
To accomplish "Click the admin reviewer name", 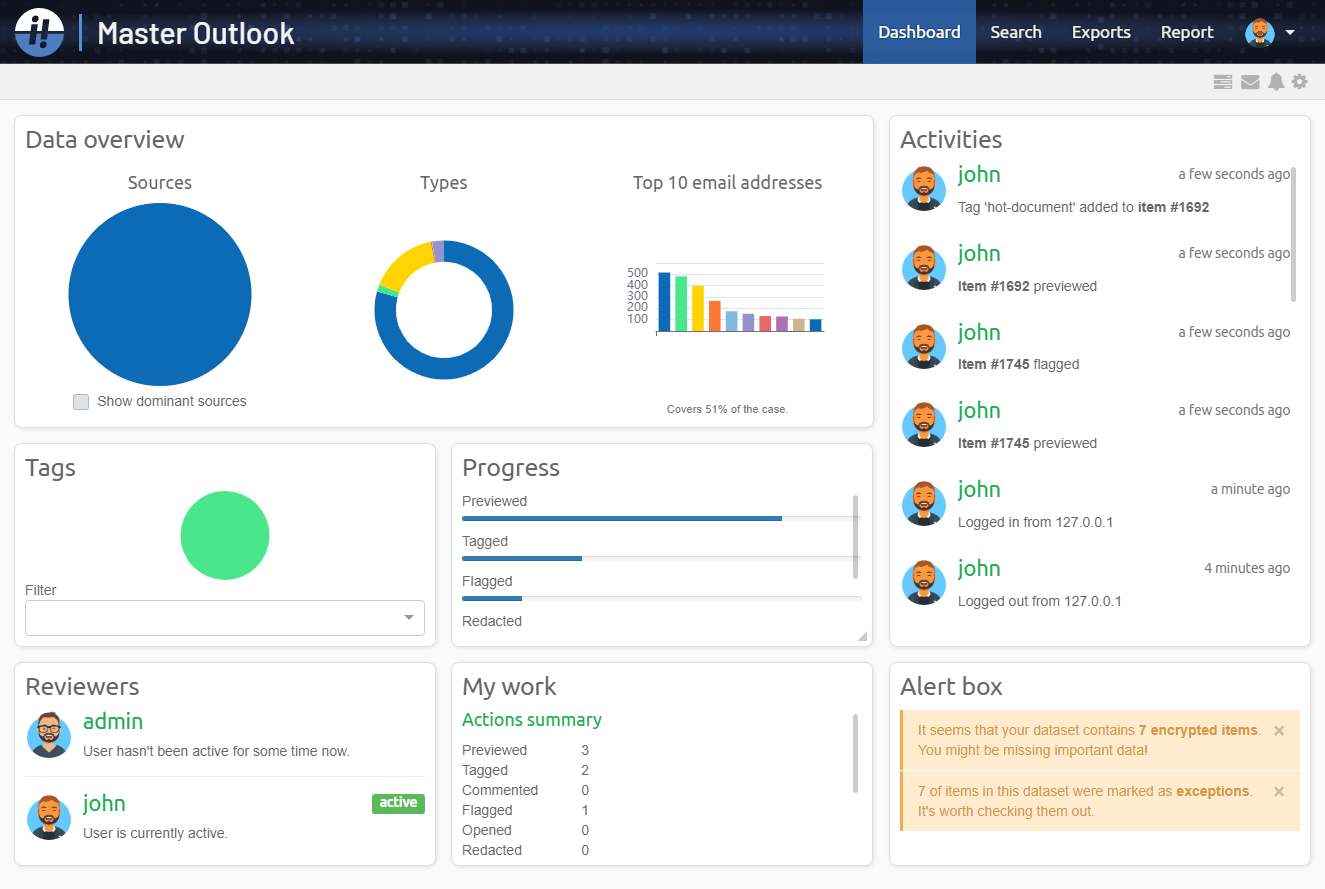I will click(x=113, y=722).
